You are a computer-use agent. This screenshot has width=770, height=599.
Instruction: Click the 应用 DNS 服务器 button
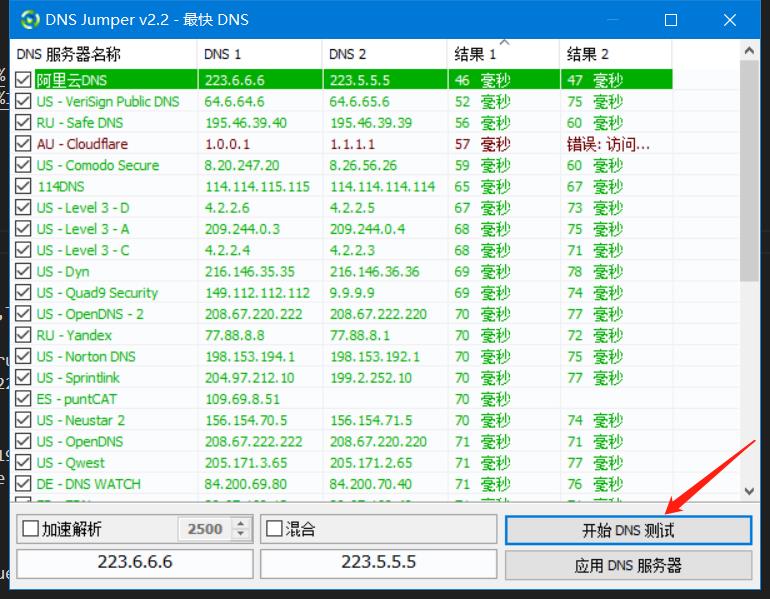click(x=628, y=565)
